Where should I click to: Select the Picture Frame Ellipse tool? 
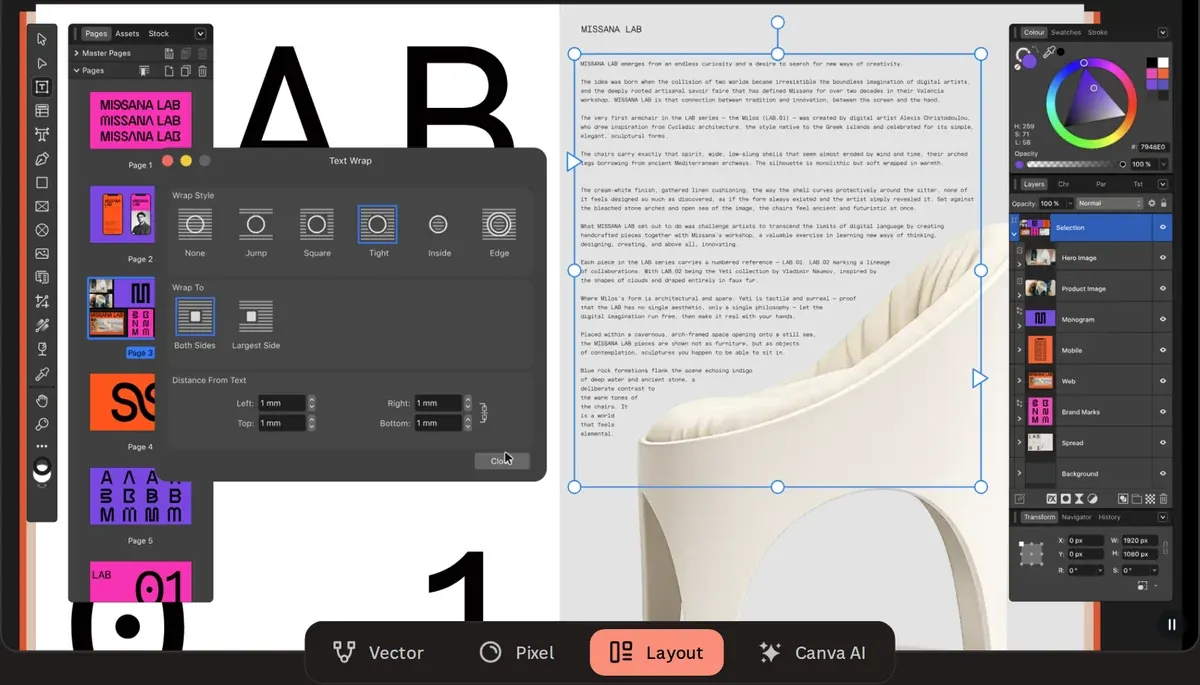[41, 230]
